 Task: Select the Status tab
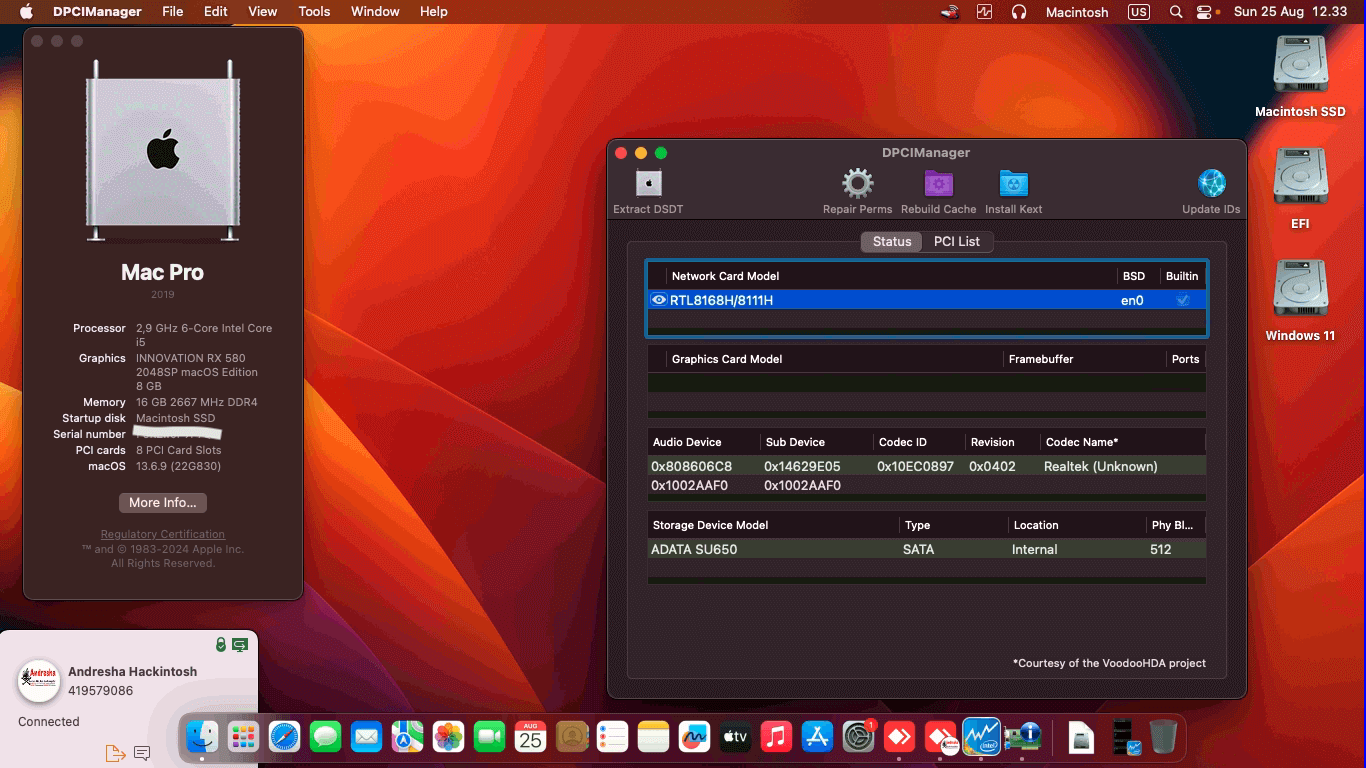point(892,241)
